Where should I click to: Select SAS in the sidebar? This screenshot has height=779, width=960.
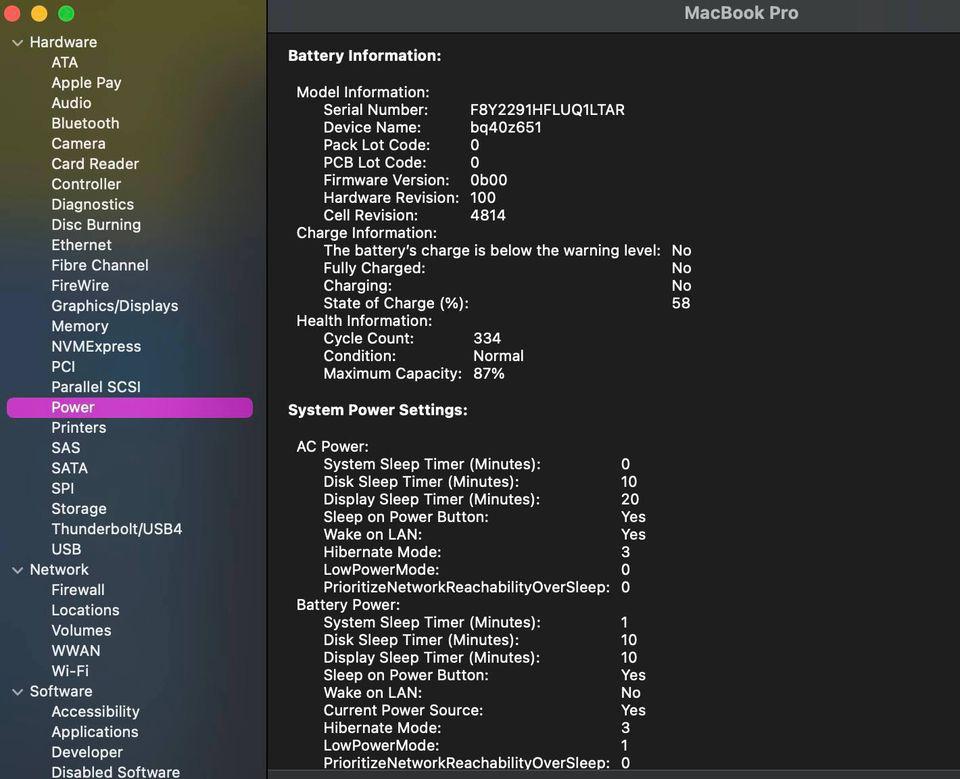click(x=66, y=448)
